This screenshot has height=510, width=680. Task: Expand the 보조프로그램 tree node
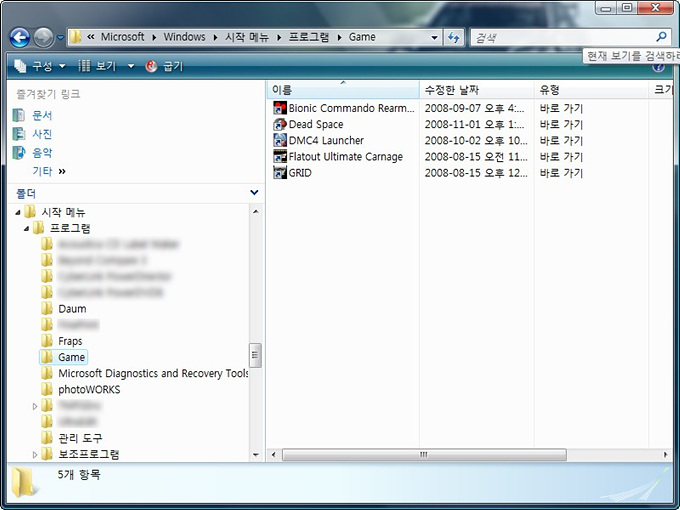pyautogui.click(x=35, y=454)
